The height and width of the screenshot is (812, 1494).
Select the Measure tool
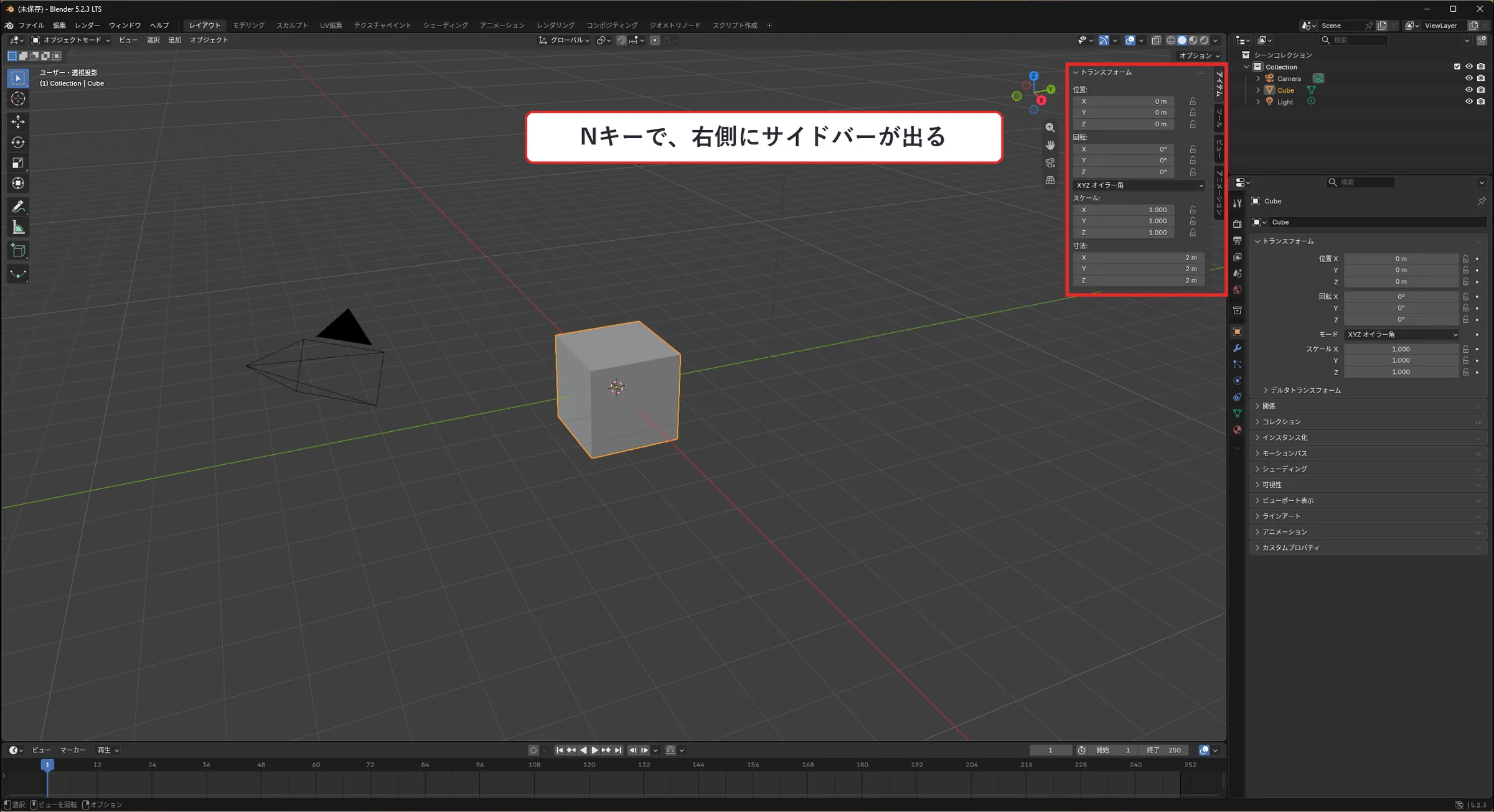coord(18,228)
